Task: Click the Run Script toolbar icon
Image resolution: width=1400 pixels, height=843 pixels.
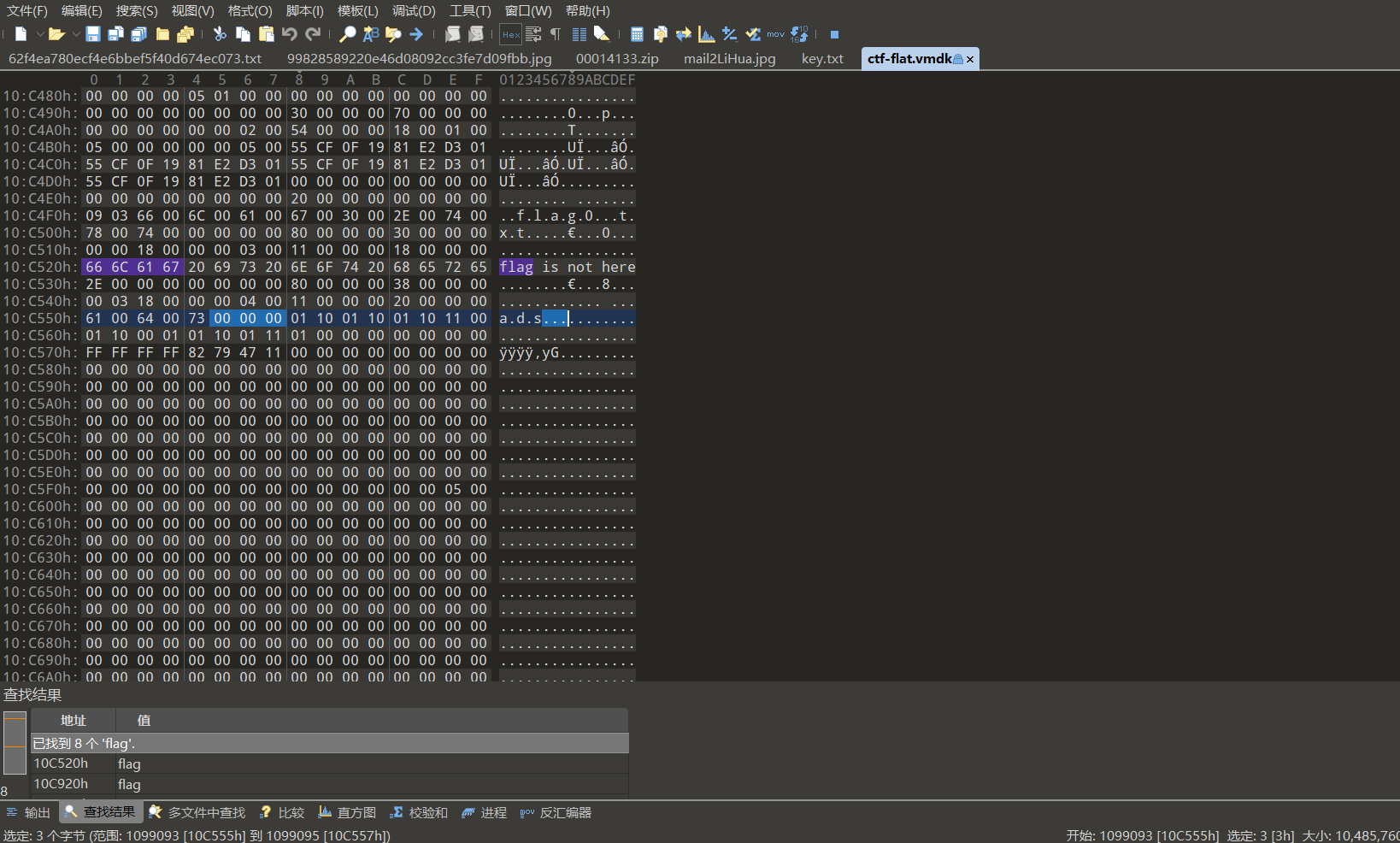Action: click(452, 34)
